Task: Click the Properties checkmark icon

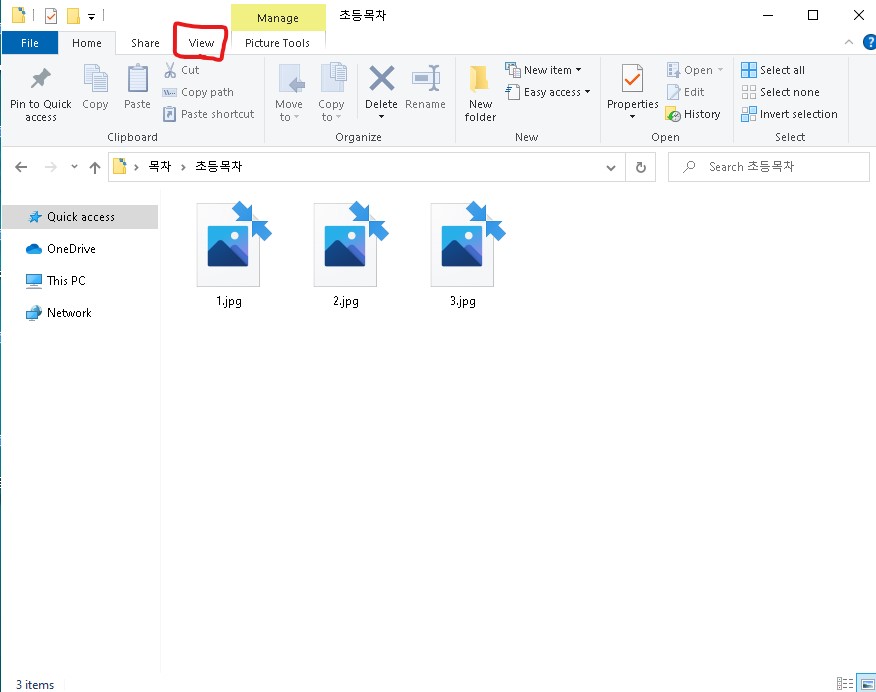Action: point(632,78)
